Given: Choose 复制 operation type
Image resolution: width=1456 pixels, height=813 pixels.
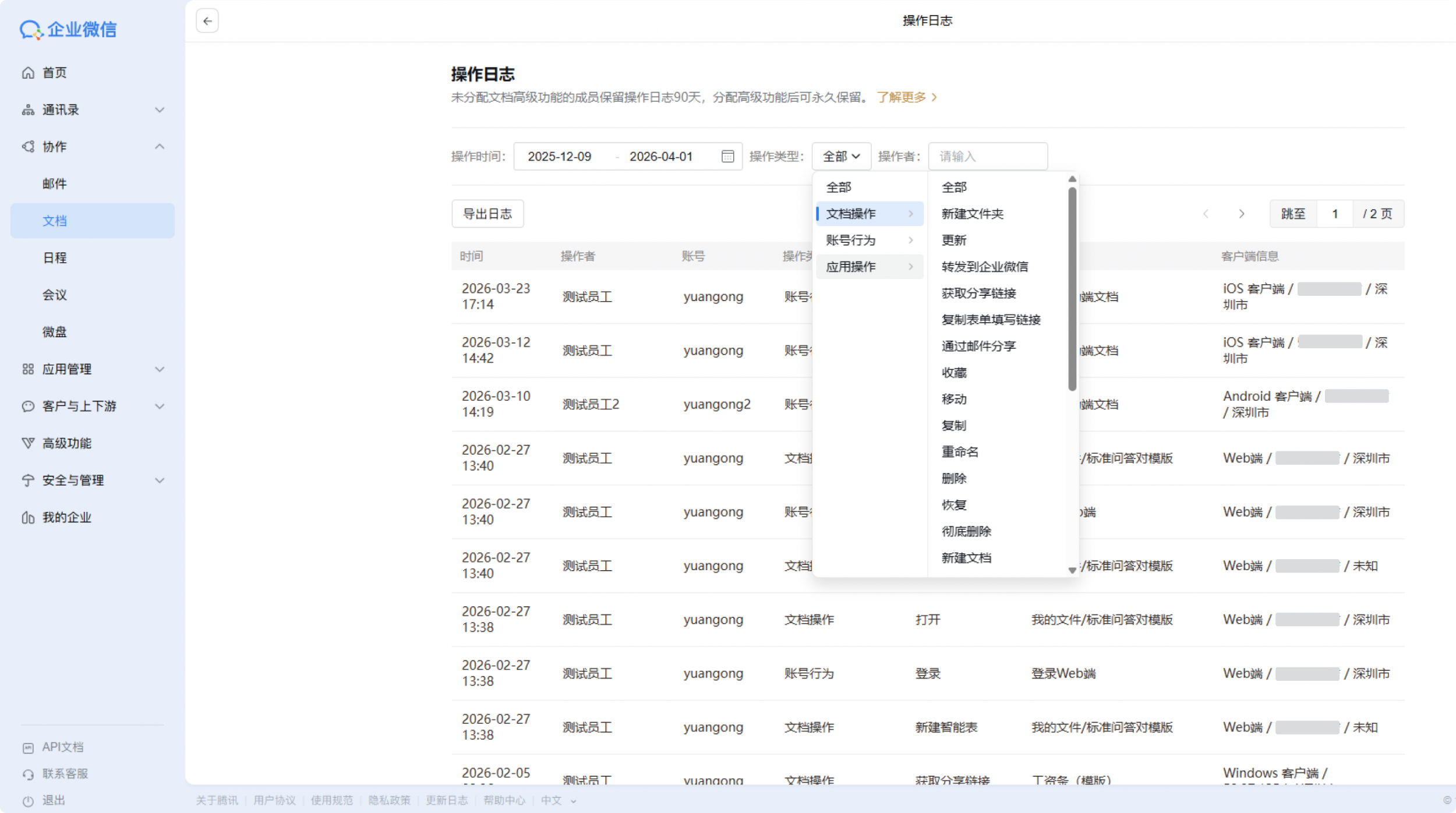Looking at the screenshot, I should (x=954, y=426).
